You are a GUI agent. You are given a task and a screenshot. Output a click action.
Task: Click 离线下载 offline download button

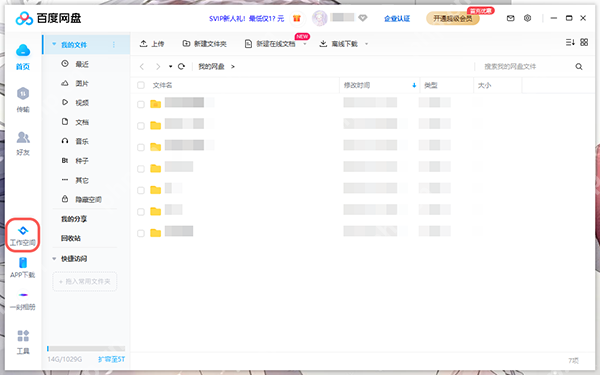339,44
